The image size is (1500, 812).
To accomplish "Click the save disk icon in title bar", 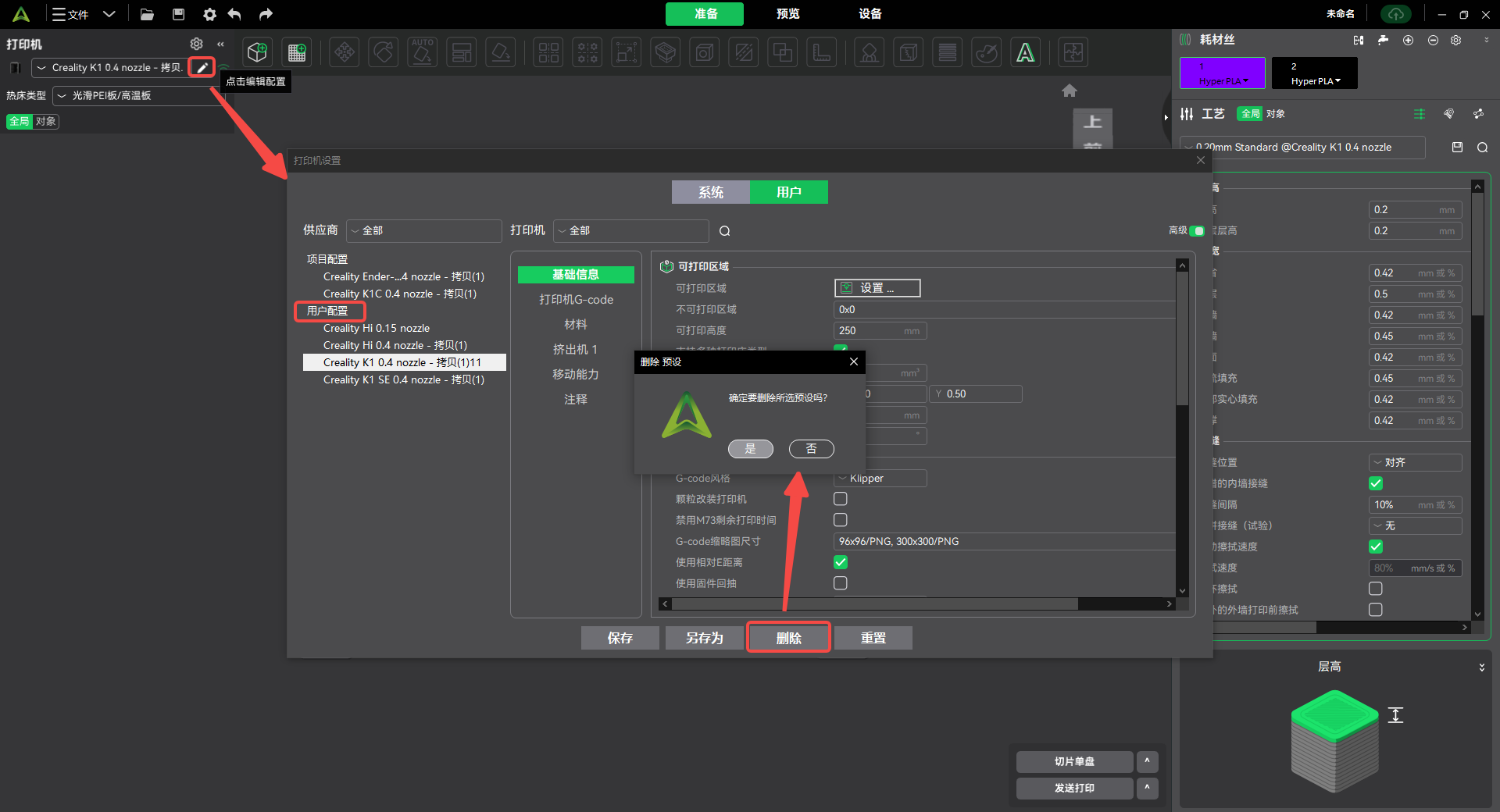I will click(179, 14).
